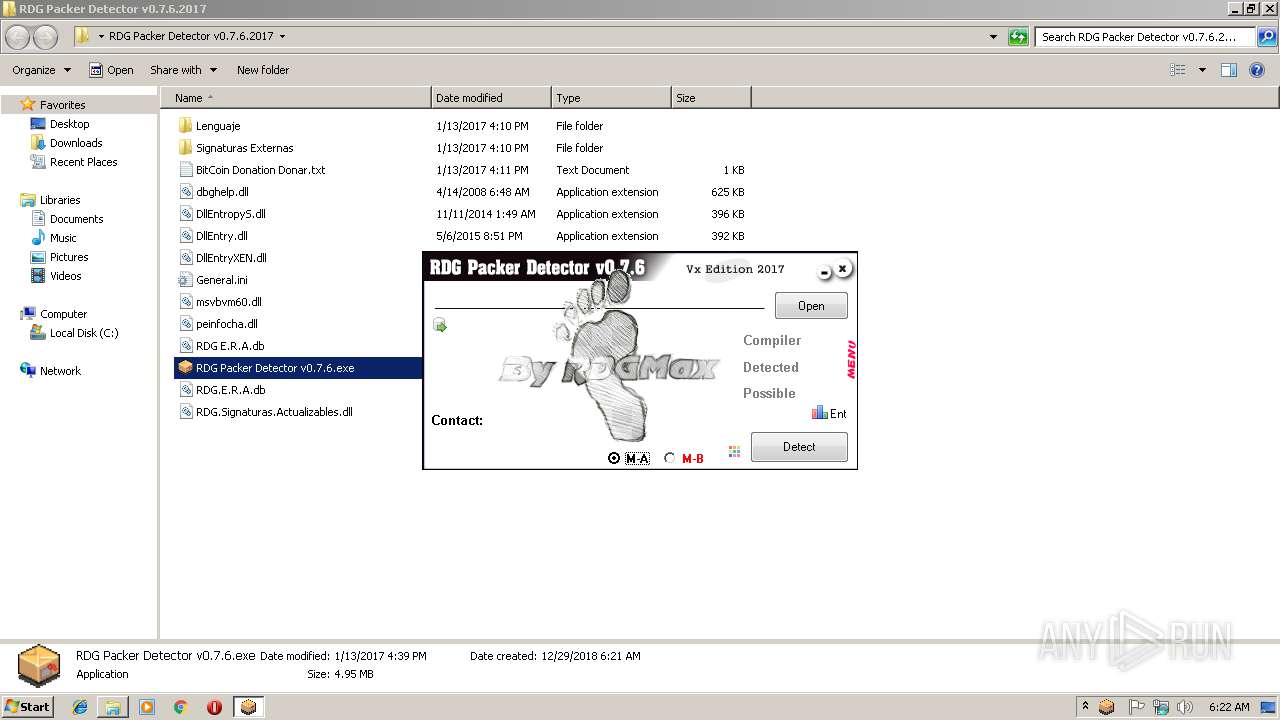Screen dimensions: 1280x720
Task: Select BitCoin Donation Donar.txt file
Action: pos(260,170)
